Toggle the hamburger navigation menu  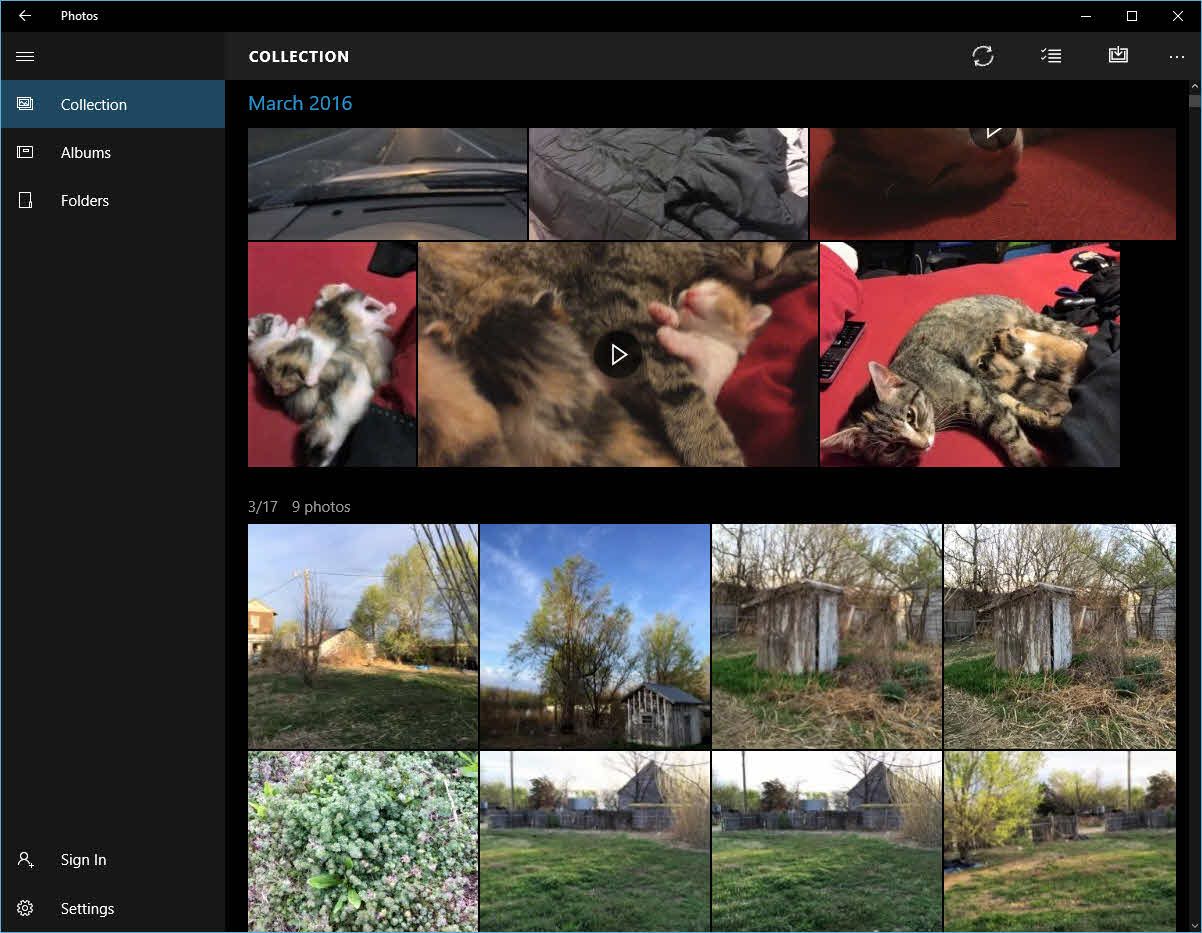pyautogui.click(x=25, y=57)
